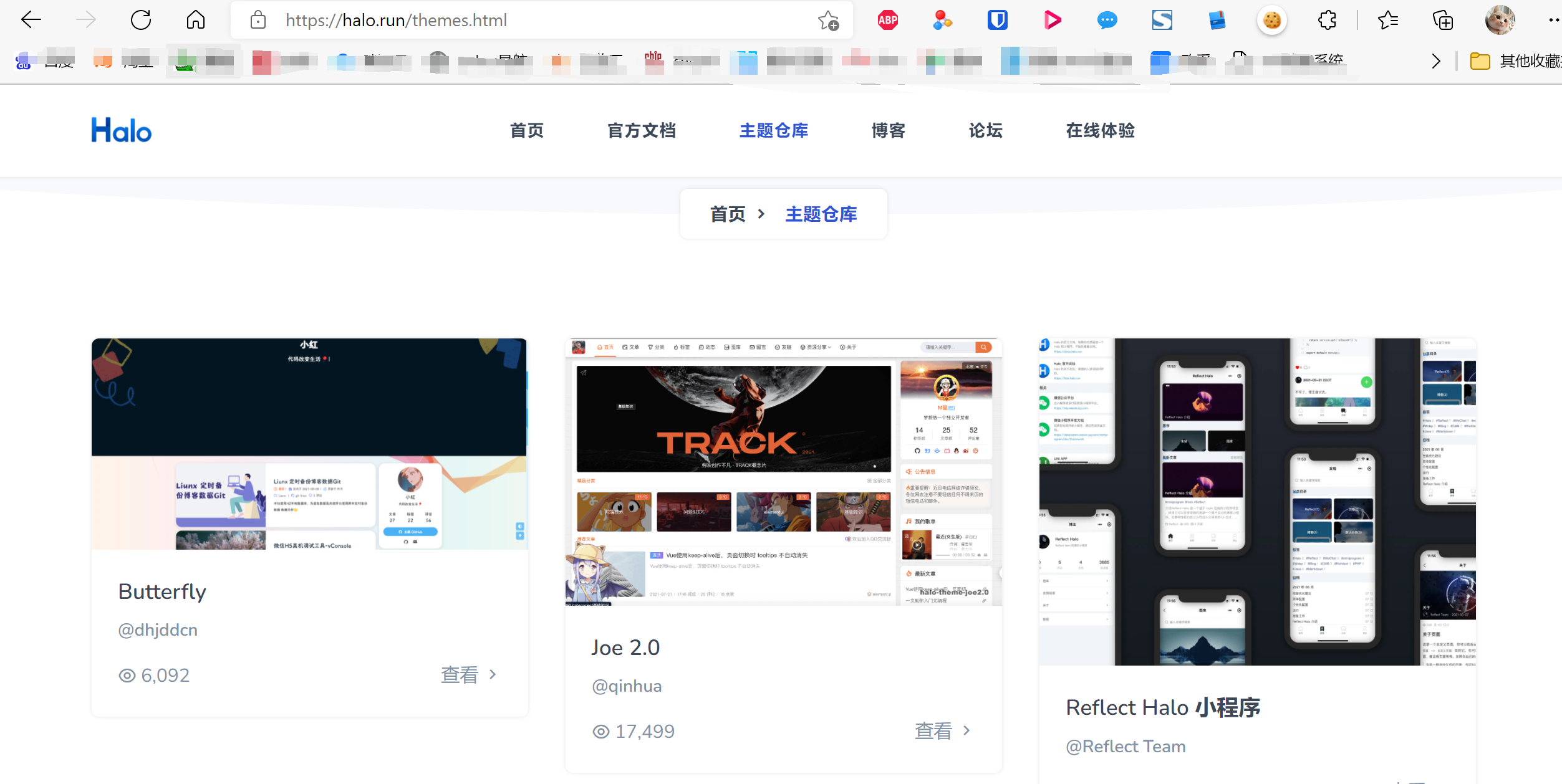Go back with the browser back arrow
Screen dimensions: 1562x784
[x=31, y=20]
